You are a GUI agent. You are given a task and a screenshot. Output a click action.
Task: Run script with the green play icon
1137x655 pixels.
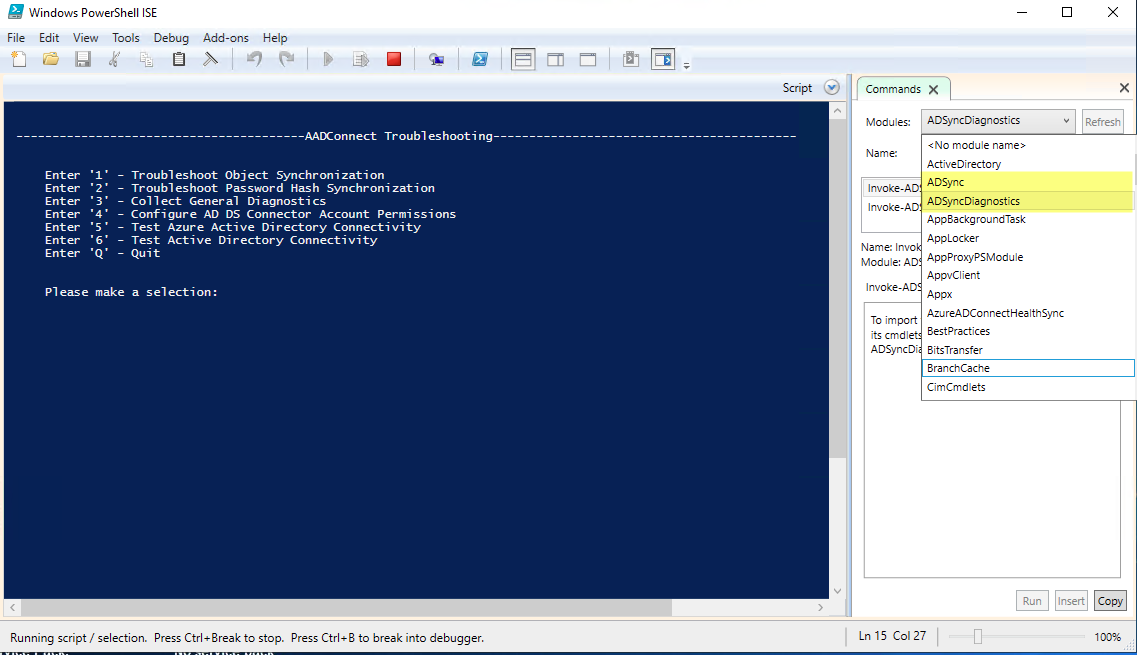pyautogui.click(x=328, y=59)
